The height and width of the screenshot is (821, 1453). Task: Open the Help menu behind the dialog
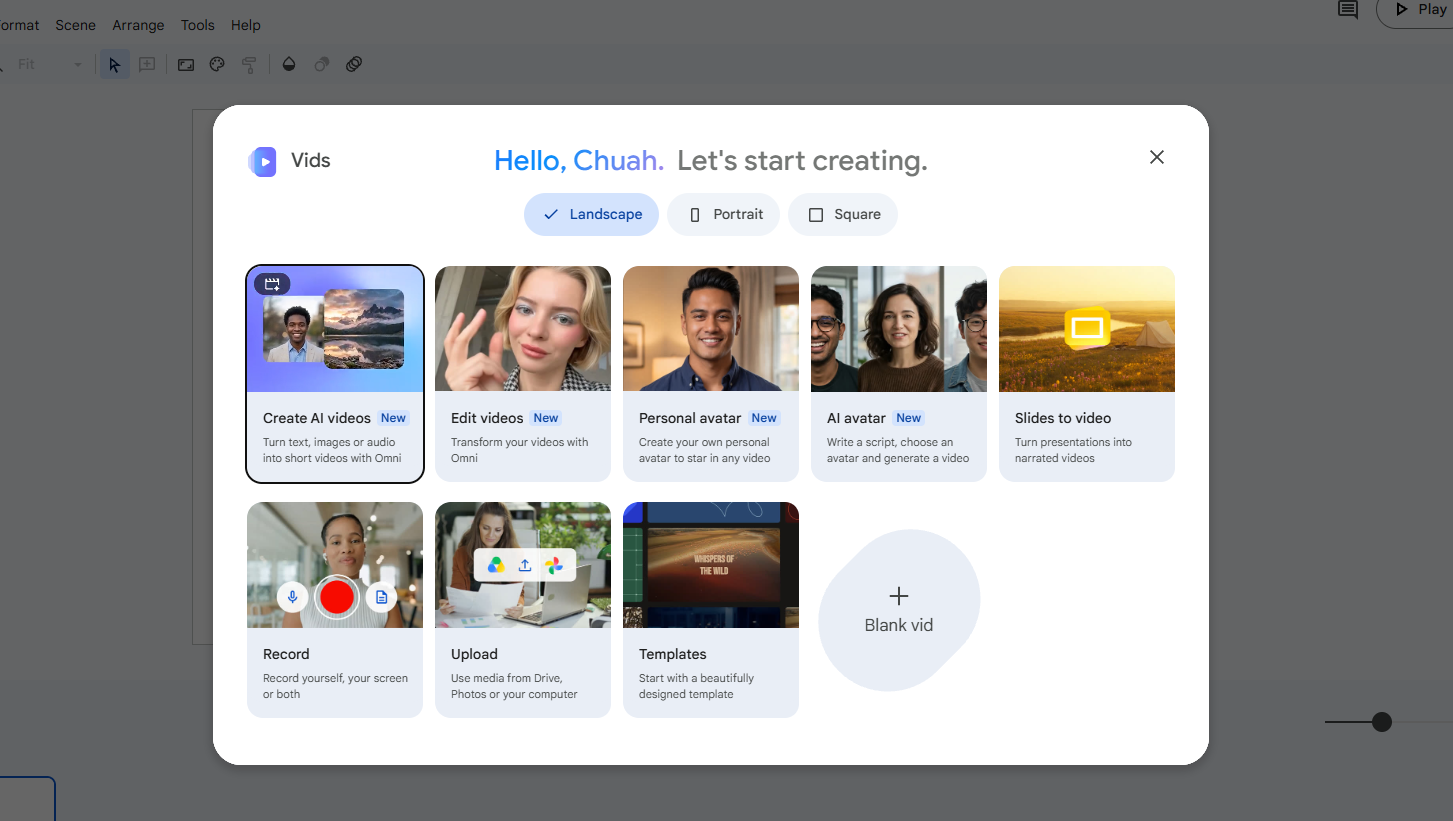[246, 25]
